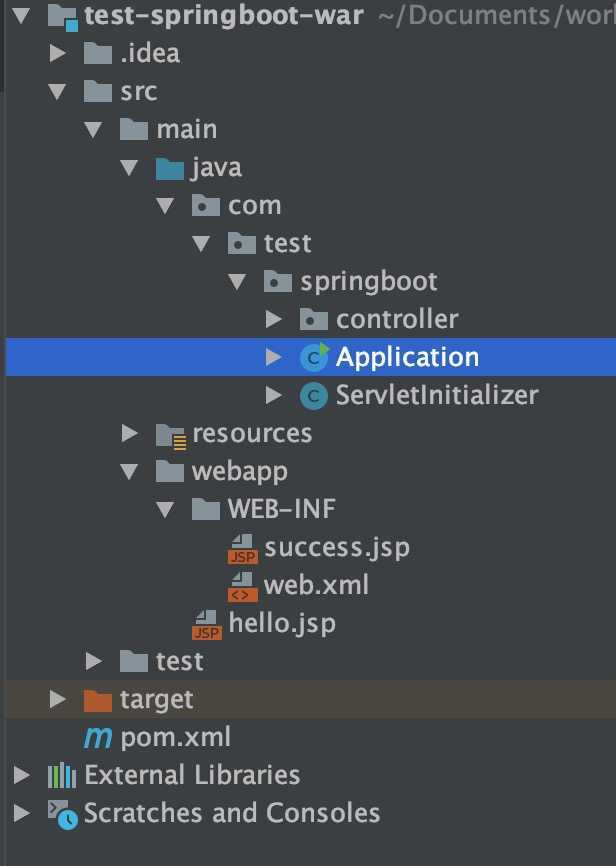This screenshot has height=866, width=616.
Task: Click the resources folder icon
Action: pos(170,436)
